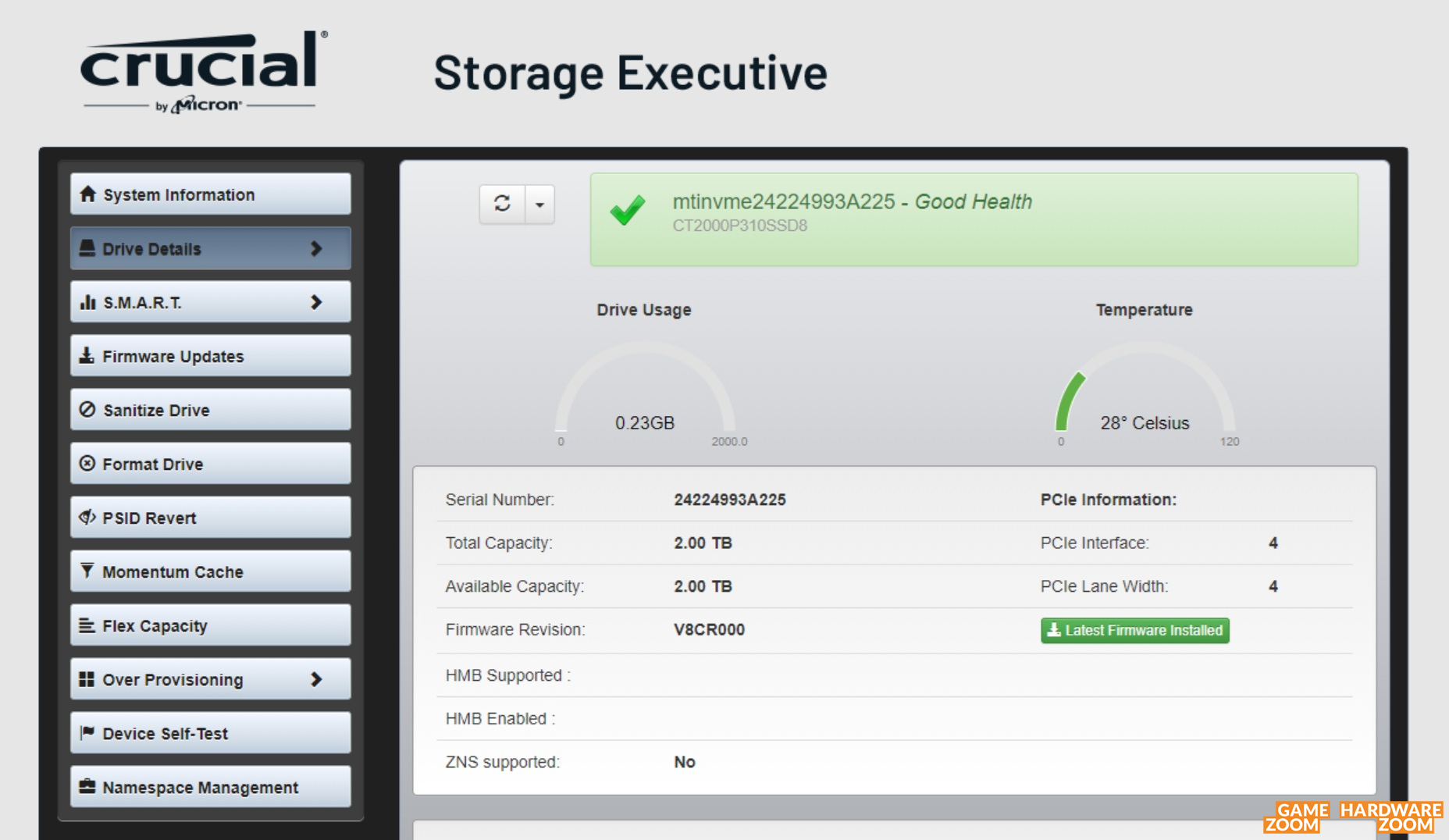This screenshot has height=840, width=1449.
Task: Click the 28° Celsius temperature reading
Action: (1145, 423)
